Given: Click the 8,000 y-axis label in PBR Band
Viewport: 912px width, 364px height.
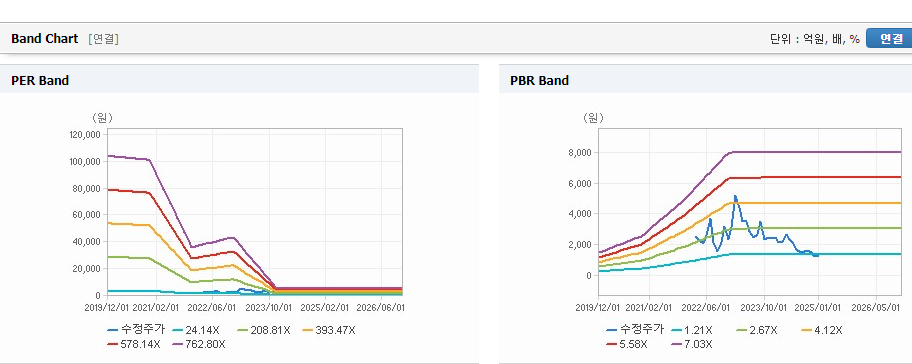Looking at the screenshot, I should tap(579, 153).
